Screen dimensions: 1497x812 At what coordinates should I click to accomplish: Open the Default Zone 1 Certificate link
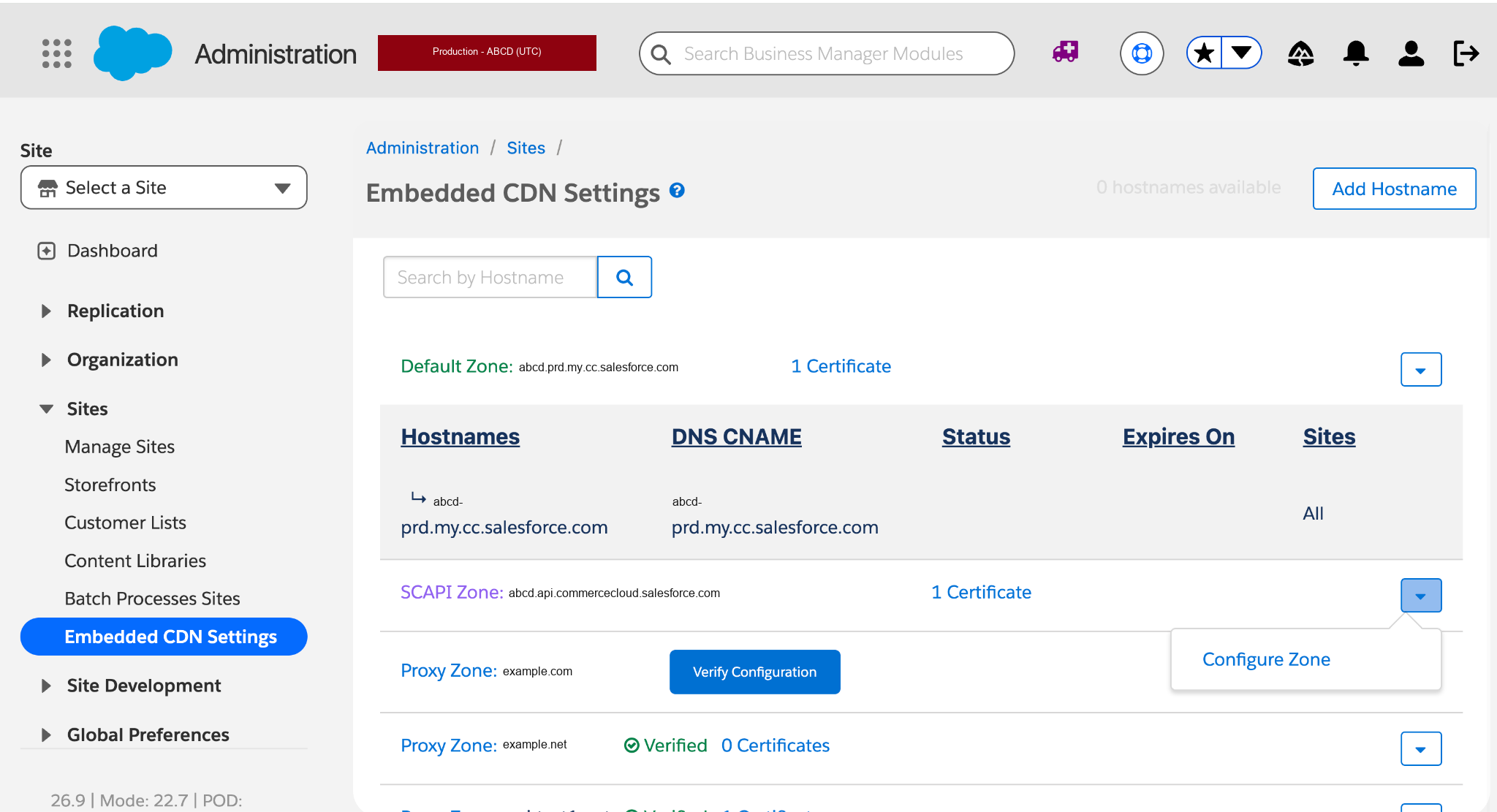click(x=841, y=366)
